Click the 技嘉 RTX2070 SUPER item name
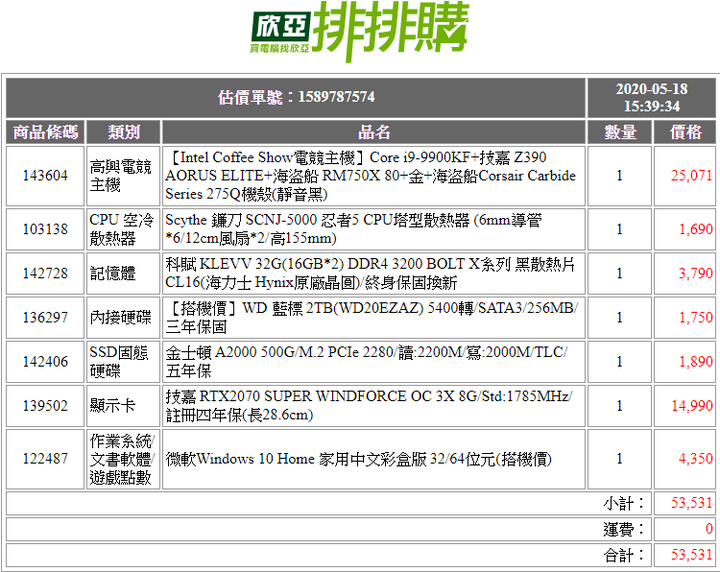This screenshot has width=720, height=572. [x=369, y=405]
